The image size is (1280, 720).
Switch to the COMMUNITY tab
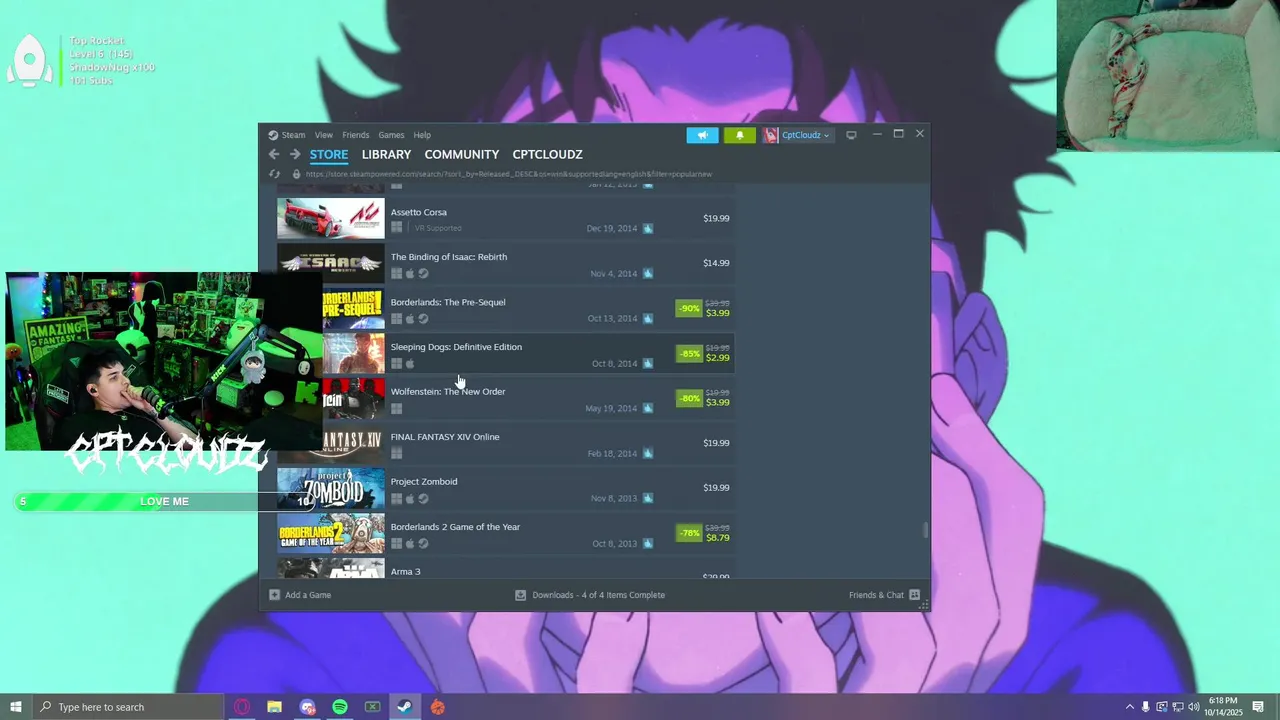point(461,154)
